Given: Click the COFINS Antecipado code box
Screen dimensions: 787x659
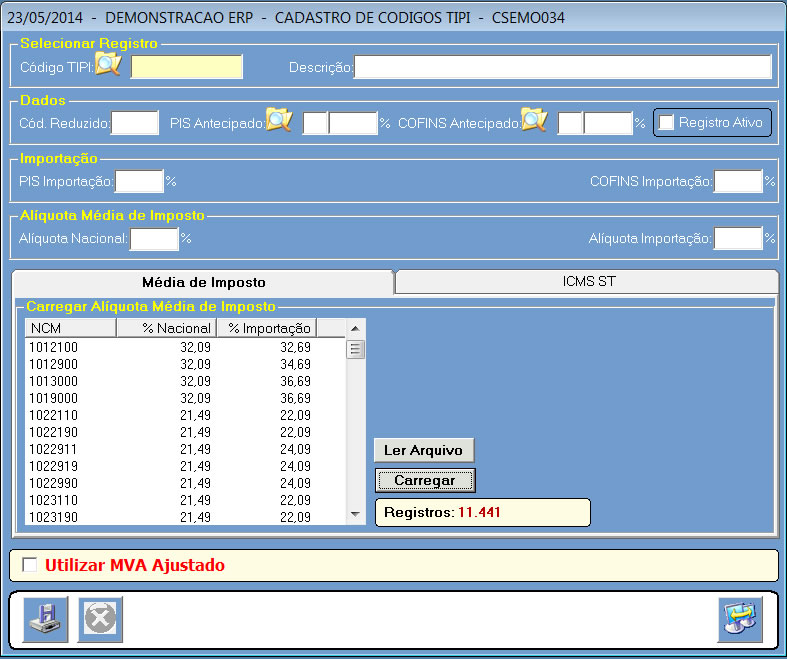Looking at the screenshot, I should click(570, 123).
